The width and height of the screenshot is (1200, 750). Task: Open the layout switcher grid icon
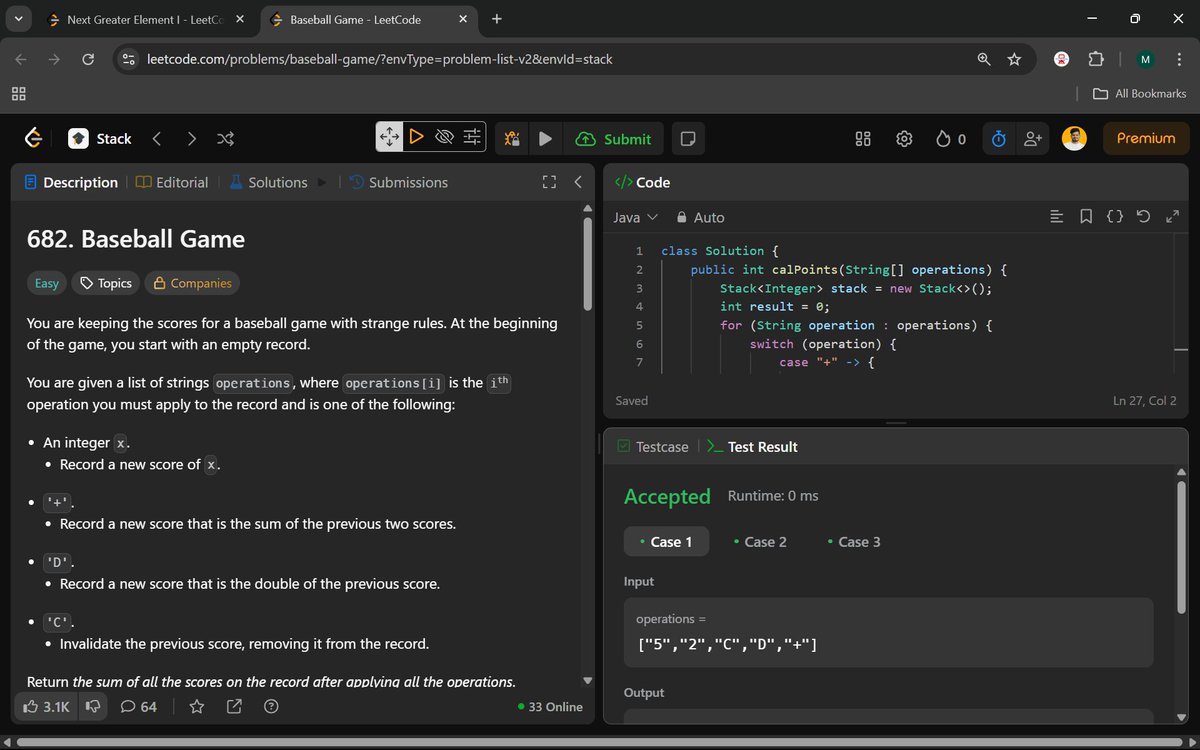pos(862,138)
